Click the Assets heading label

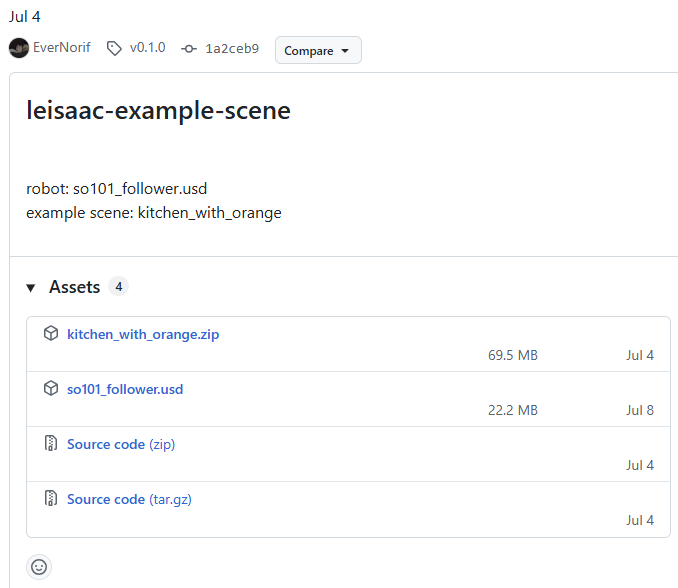(x=75, y=287)
